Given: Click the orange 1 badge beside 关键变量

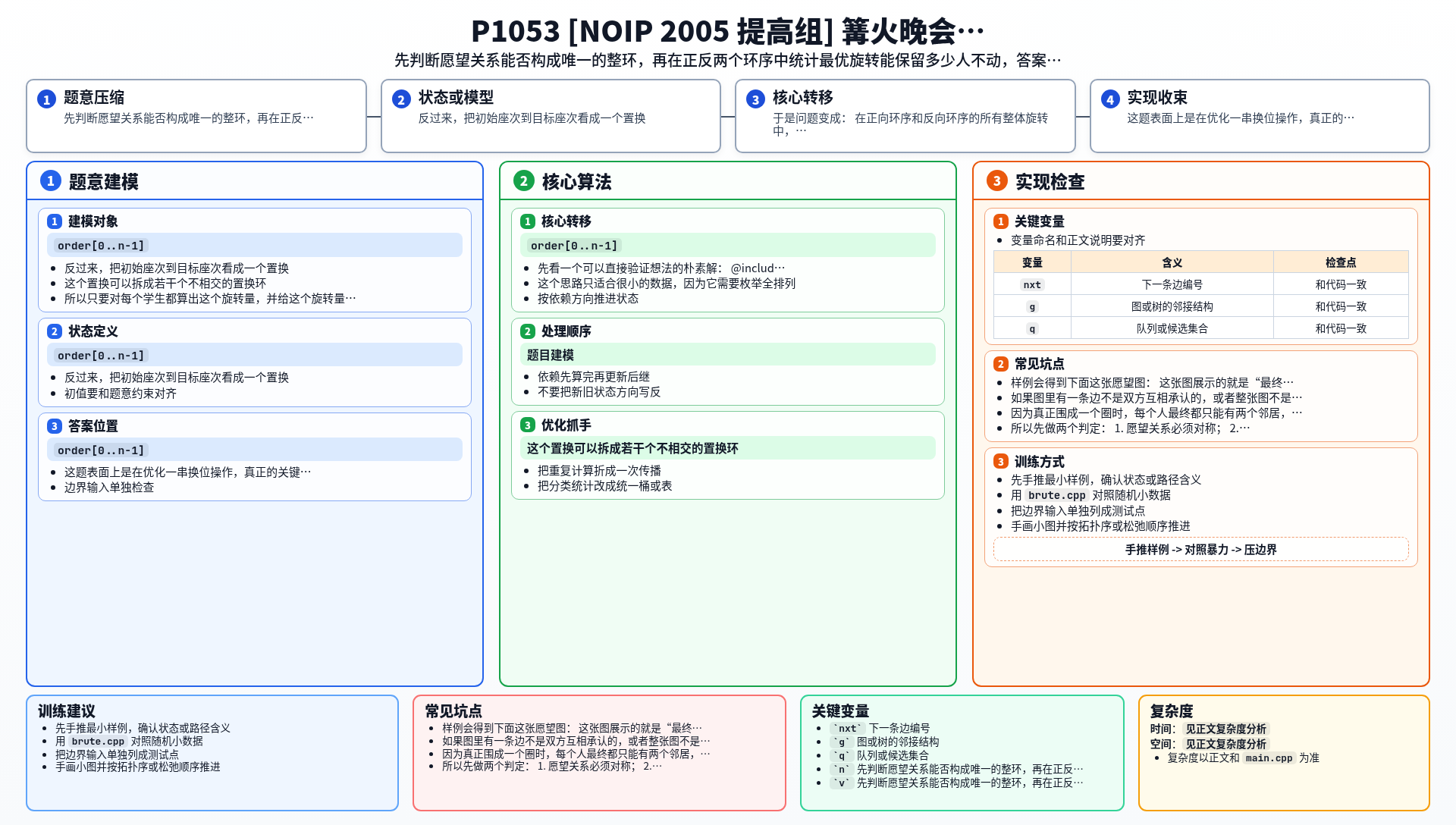Looking at the screenshot, I should (x=1001, y=221).
